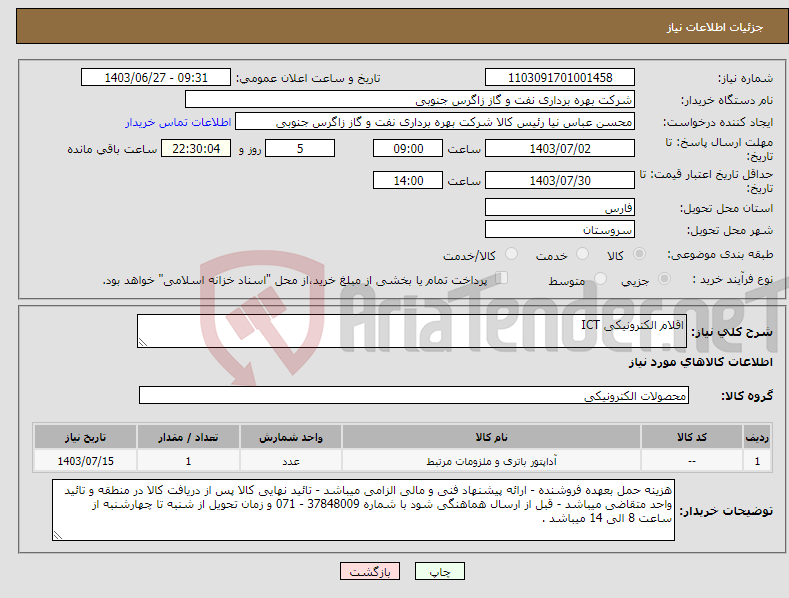Screen dimensions: 789x598
Task: Select the کالا radio button
Action: tap(639, 254)
